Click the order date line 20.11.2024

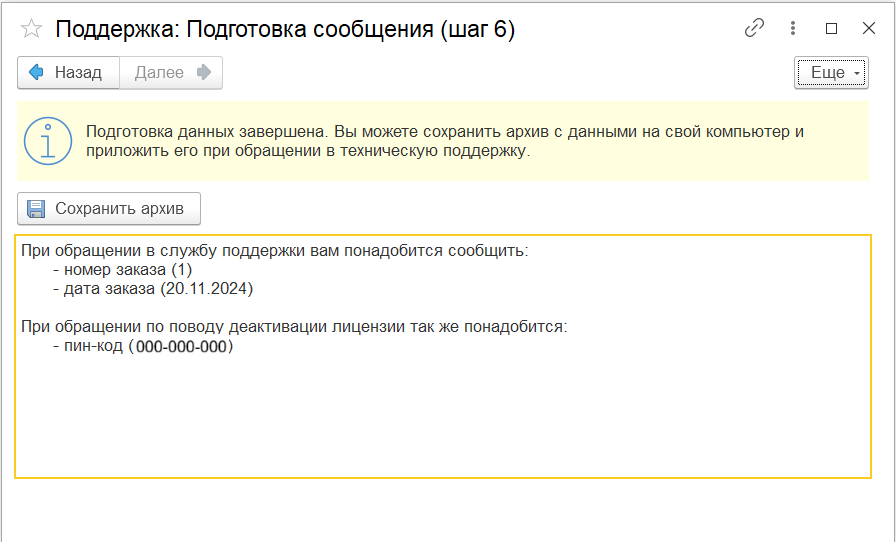[x=153, y=289]
